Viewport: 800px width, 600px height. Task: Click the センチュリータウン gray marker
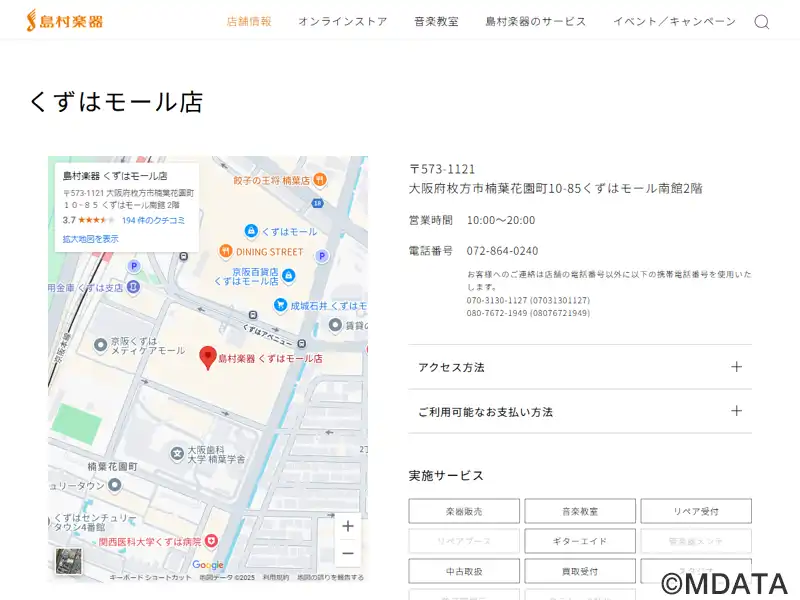[115, 484]
